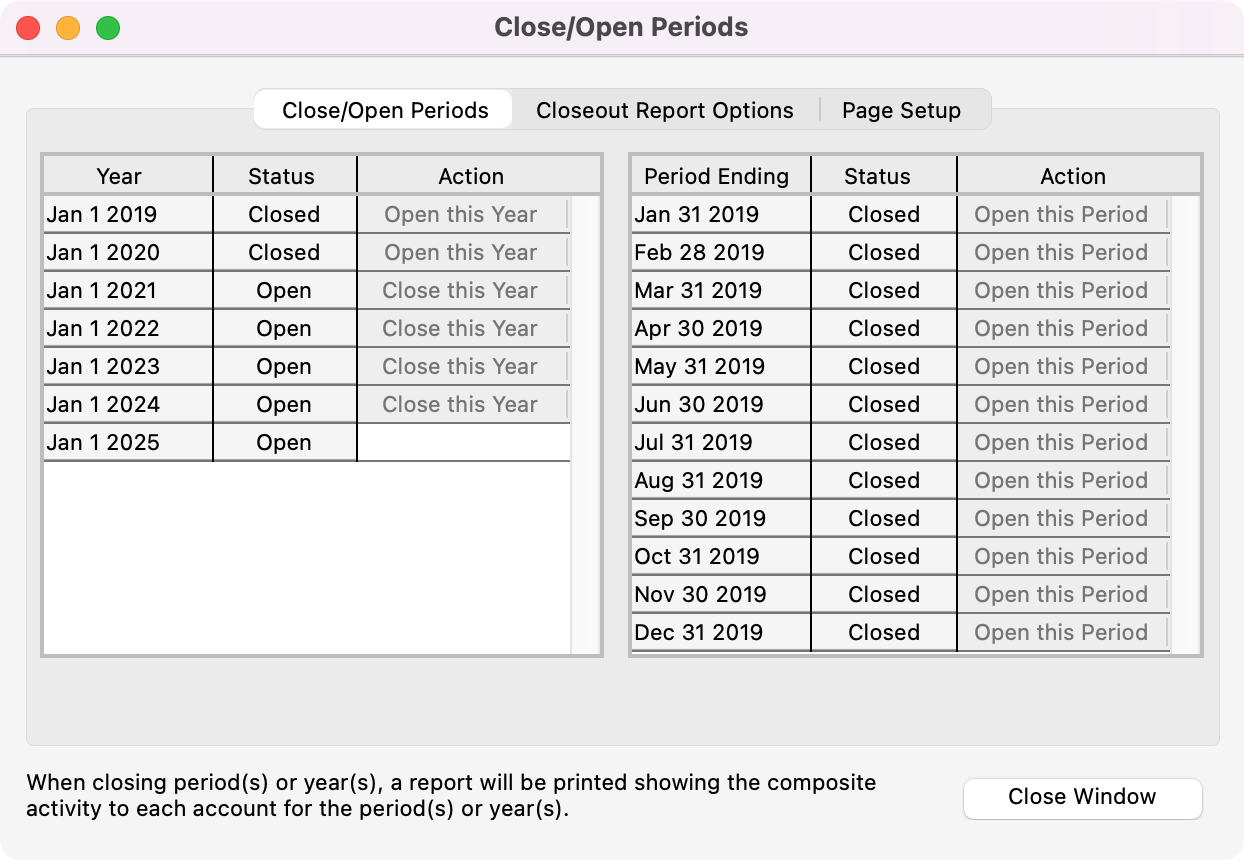1244x860 pixels.
Task: Open the period ending Jan 31 2019
Action: (1061, 215)
